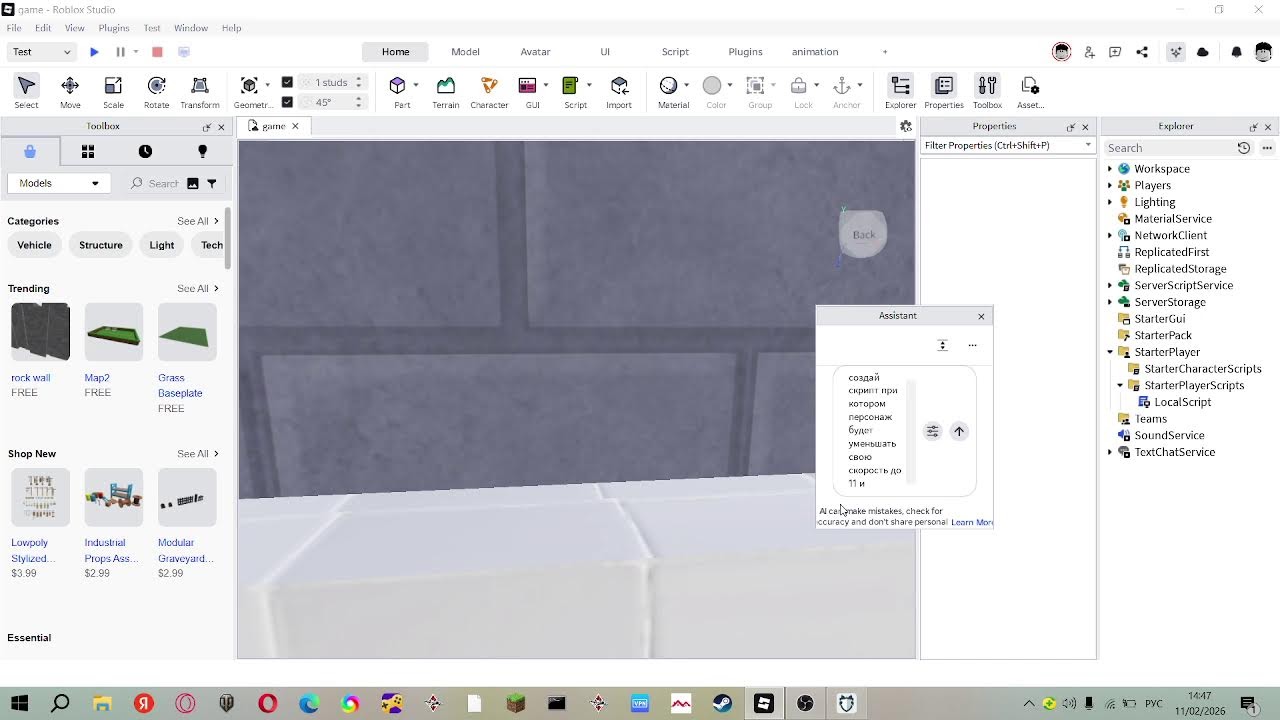Switch to the Avatar ribbon tab
Image resolution: width=1280 pixels, height=720 pixels.
click(x=535, y=52)
